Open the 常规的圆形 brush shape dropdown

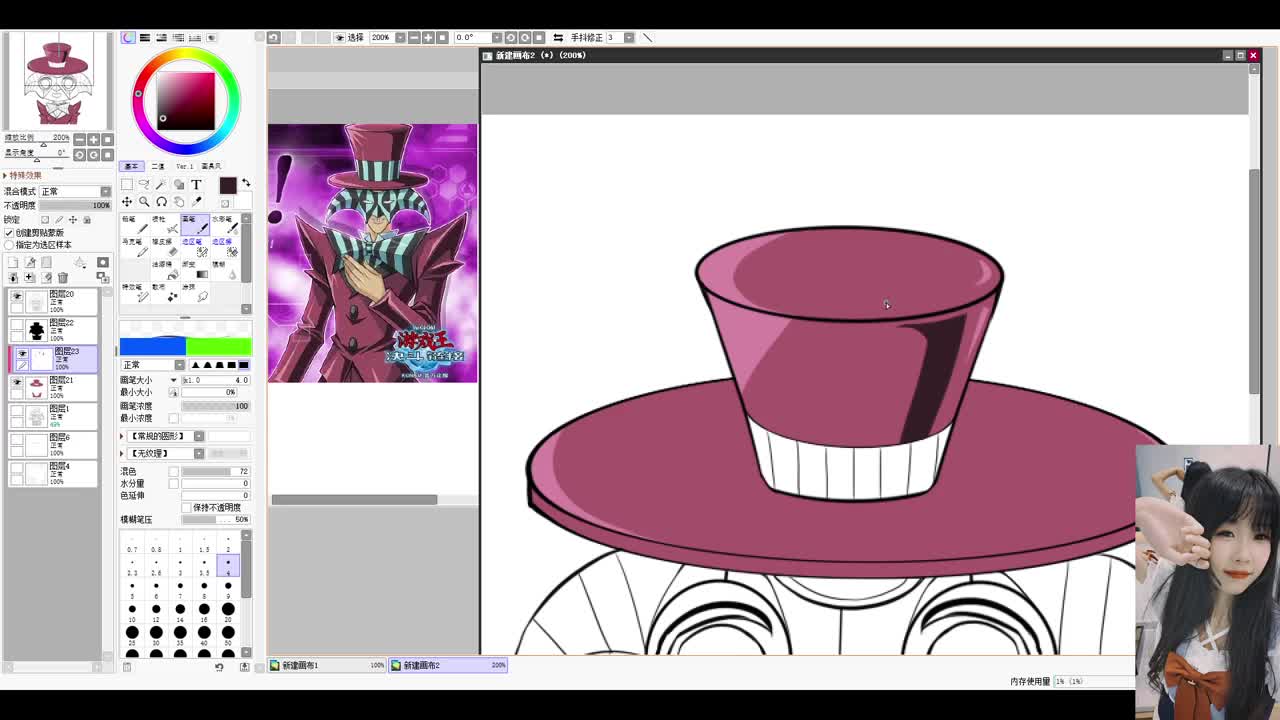pyautogui.click(x=199, y=436)
